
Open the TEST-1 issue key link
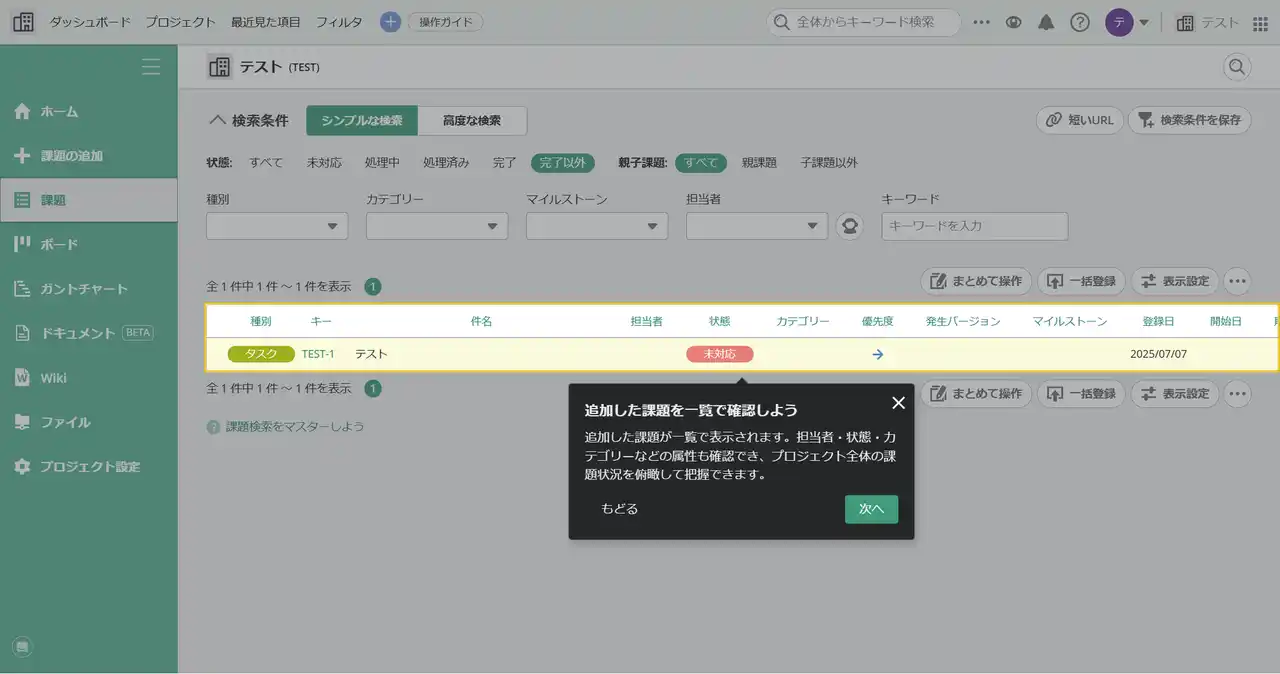[x=318, y=354]
